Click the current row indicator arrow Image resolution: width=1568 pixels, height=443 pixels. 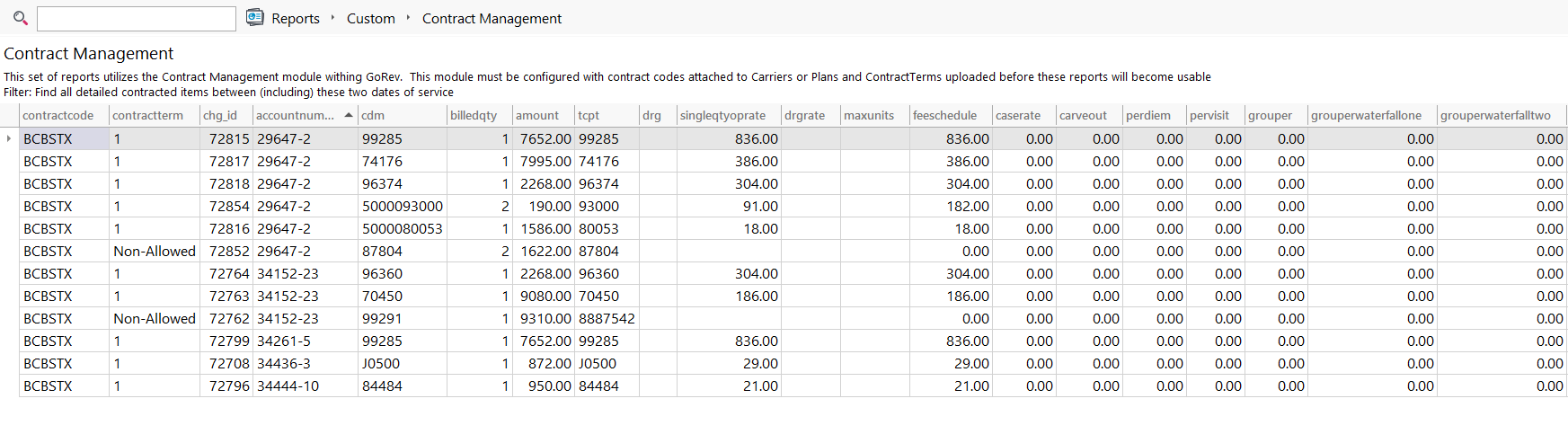(9, 138)
